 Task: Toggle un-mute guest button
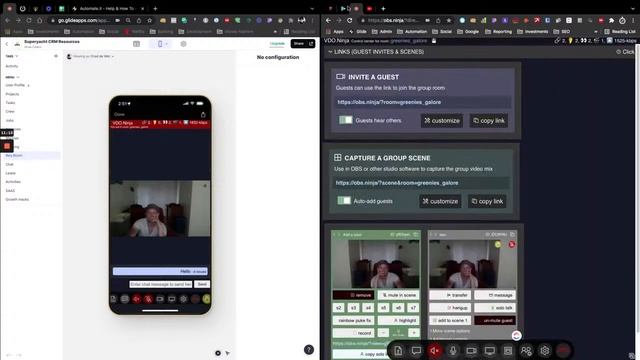click(x=495, y=320)
